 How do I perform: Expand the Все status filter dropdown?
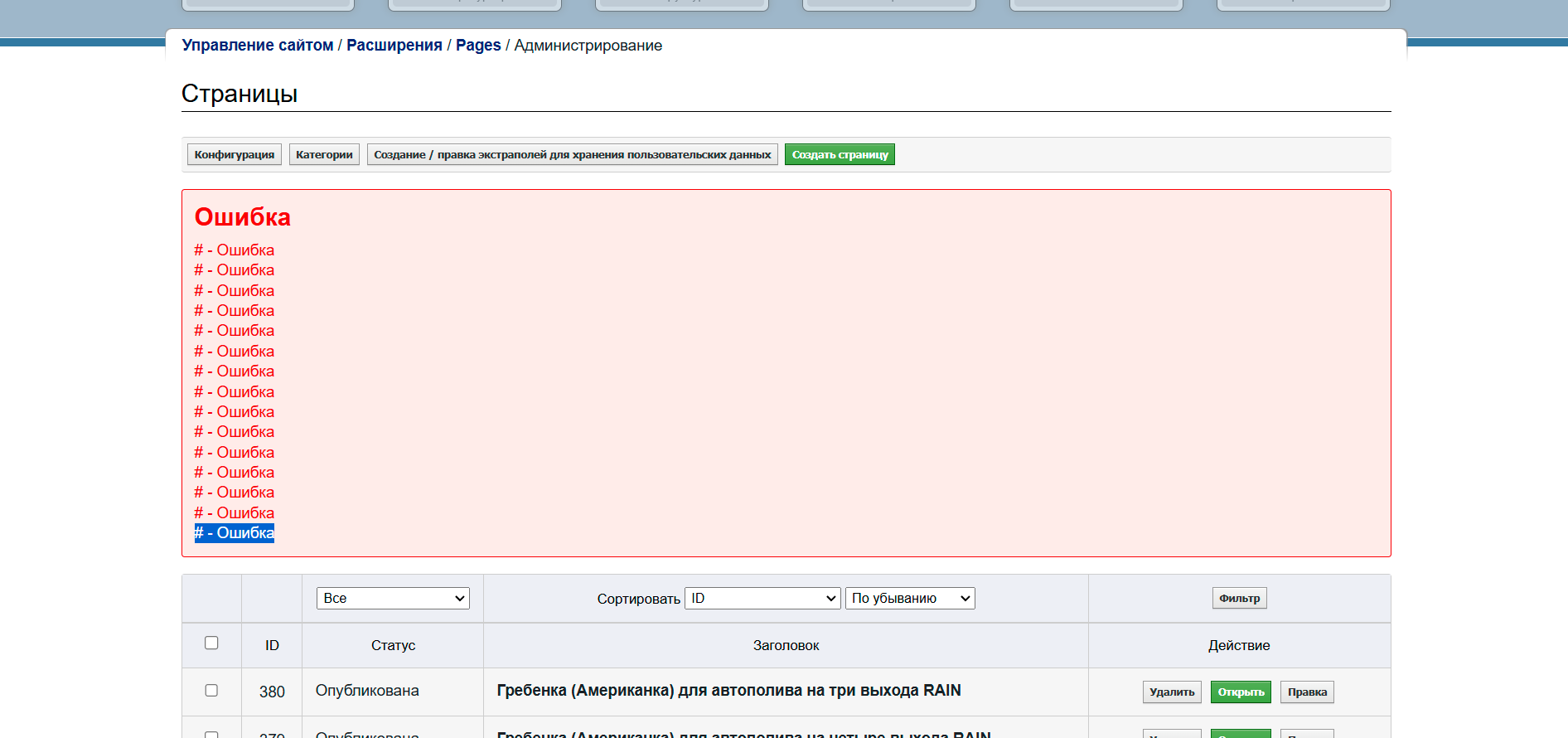(x=393, y=599)
